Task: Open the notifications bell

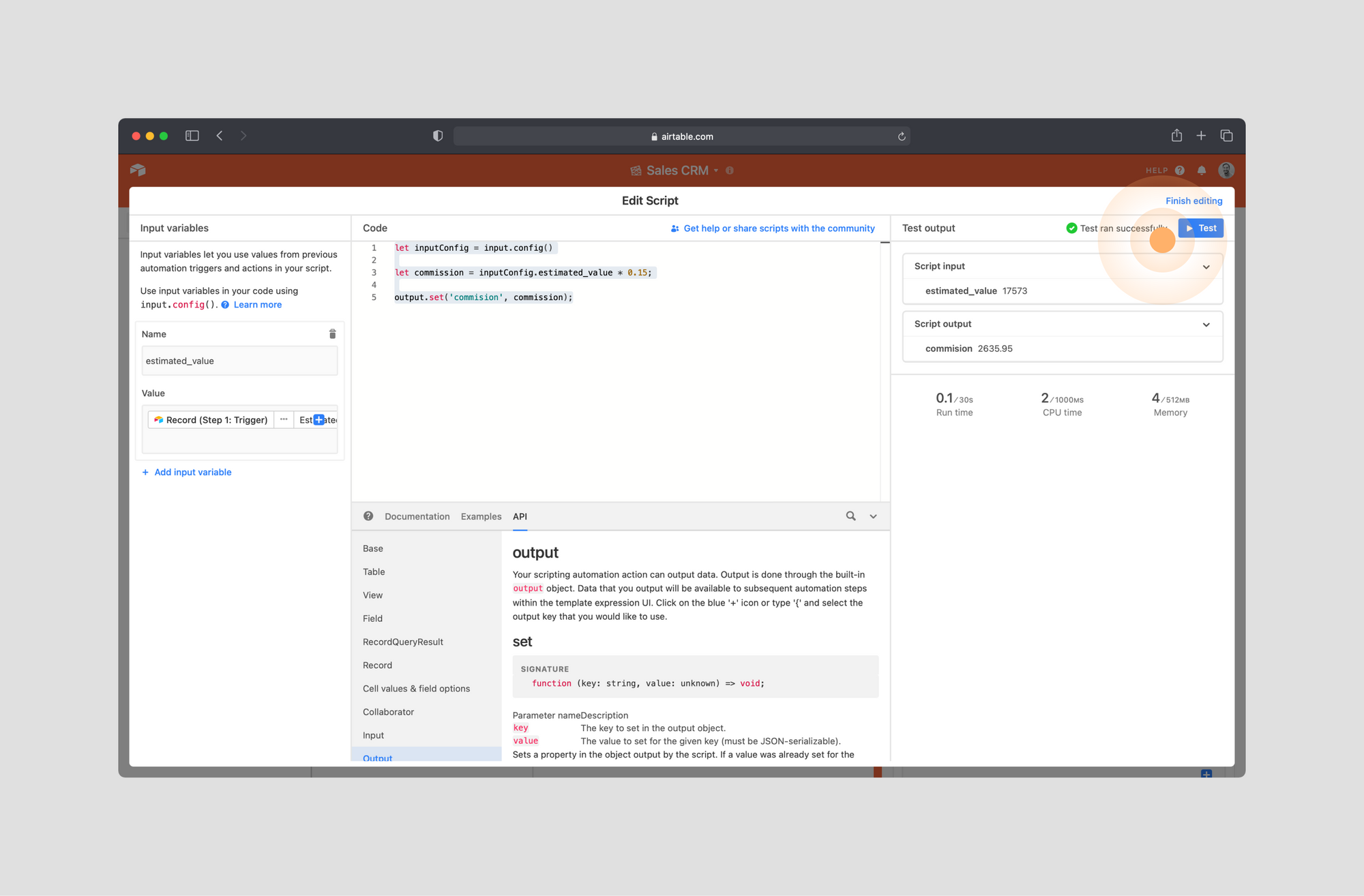Action: [1202, 170]
